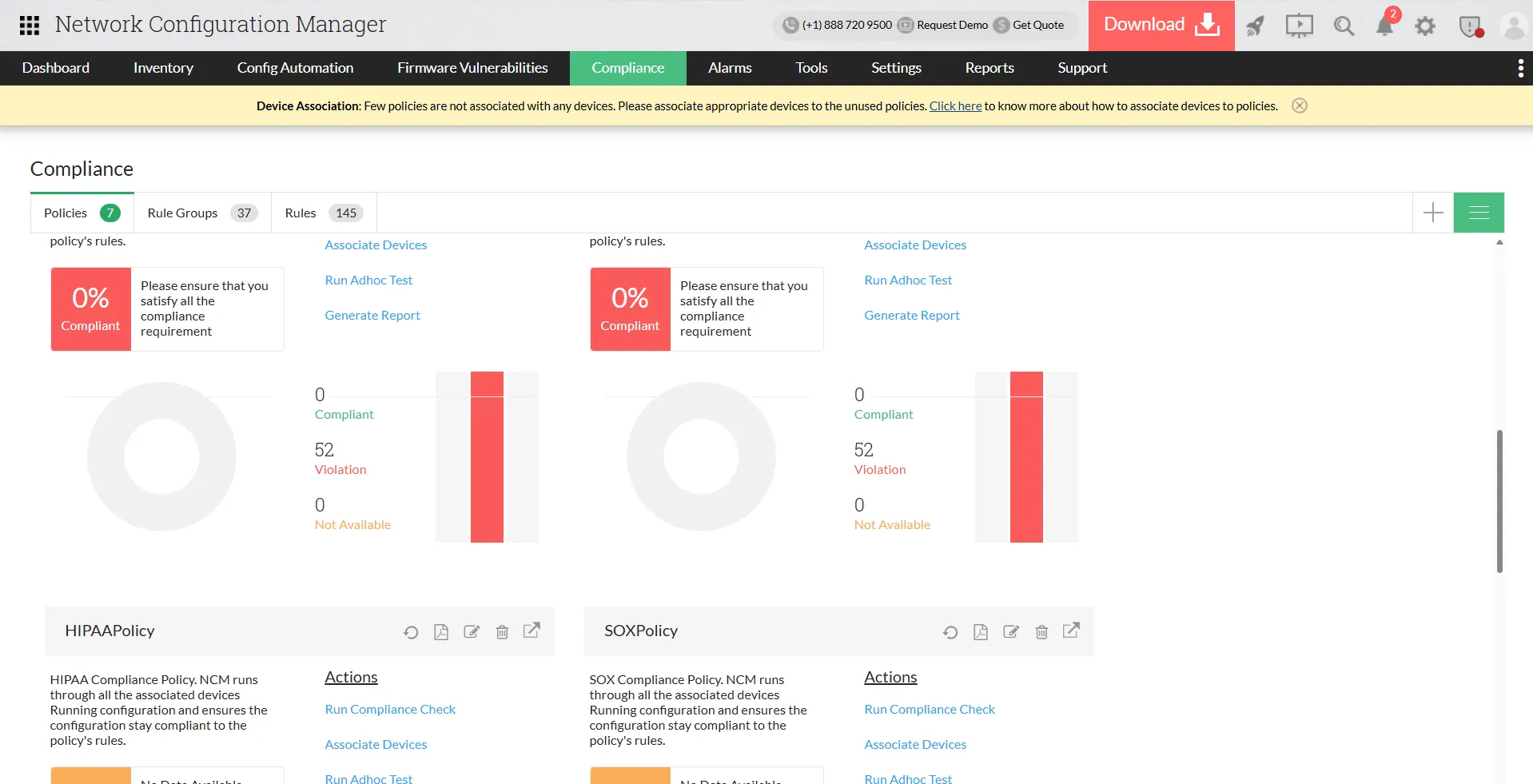Edit the HIPAAPolicy
The width and height of the screenshot is (1533, 784).
pos(472,632)
